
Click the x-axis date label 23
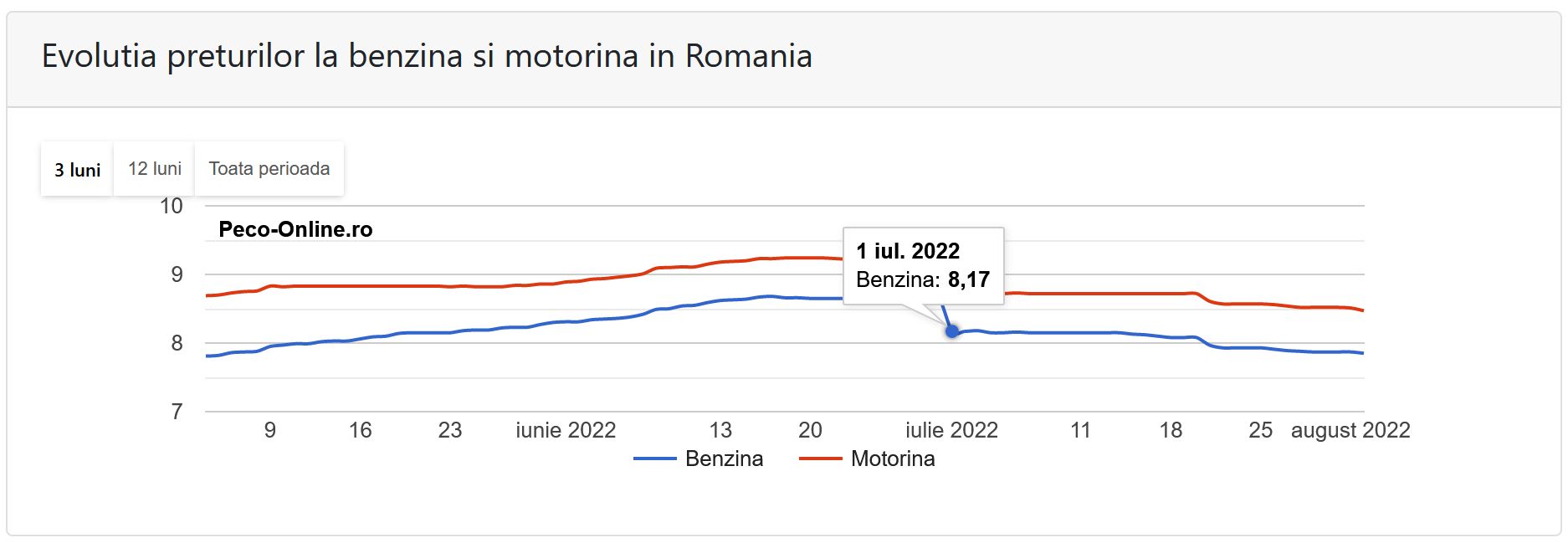450,430
